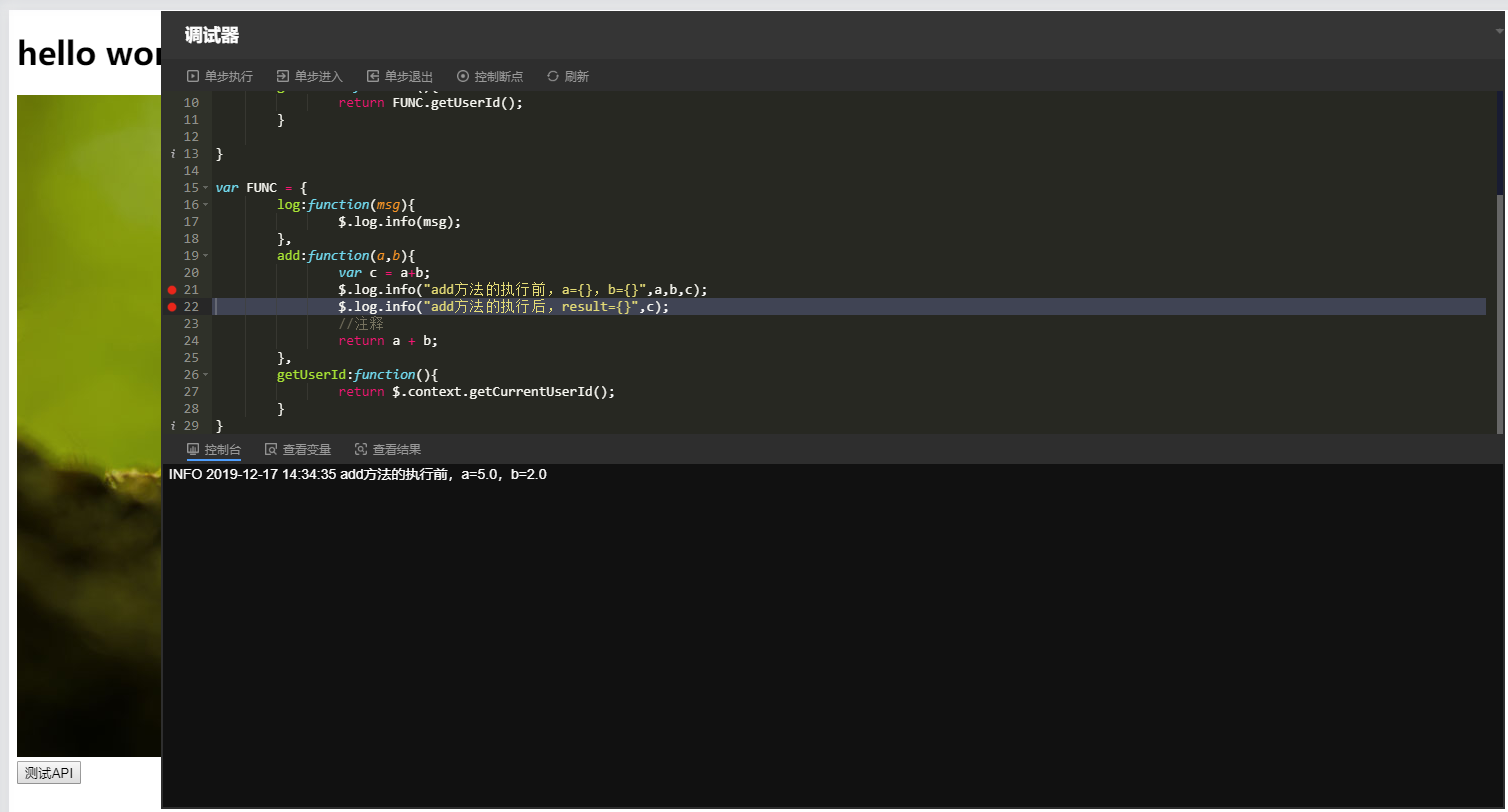Image resolution: width=1508 pixels, height=812 pixels.
Task: Place cursor in 'return FUNC.getUserId();' line
Action: 430,102
